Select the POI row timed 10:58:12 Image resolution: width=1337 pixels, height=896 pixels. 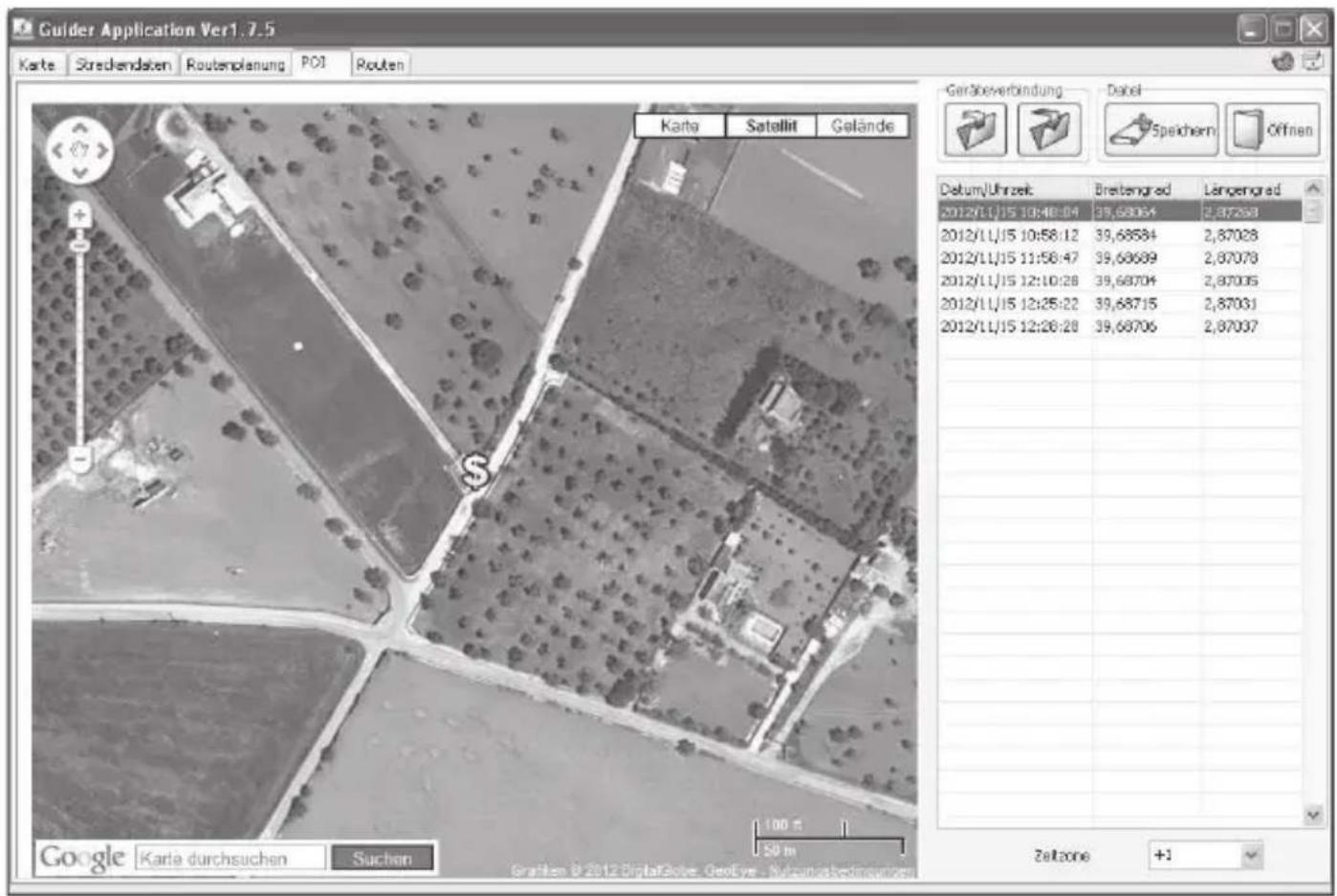click(1120, 234)
